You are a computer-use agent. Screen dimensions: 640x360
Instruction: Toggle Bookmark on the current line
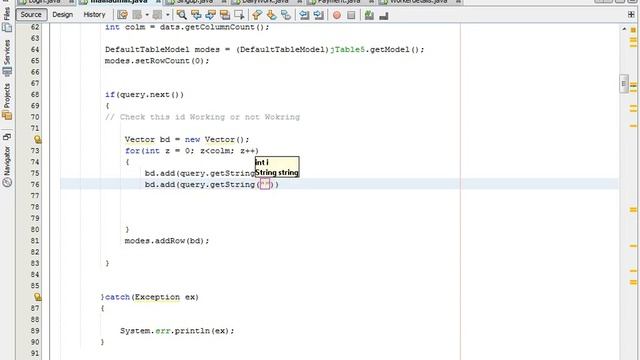coord(286,15)
